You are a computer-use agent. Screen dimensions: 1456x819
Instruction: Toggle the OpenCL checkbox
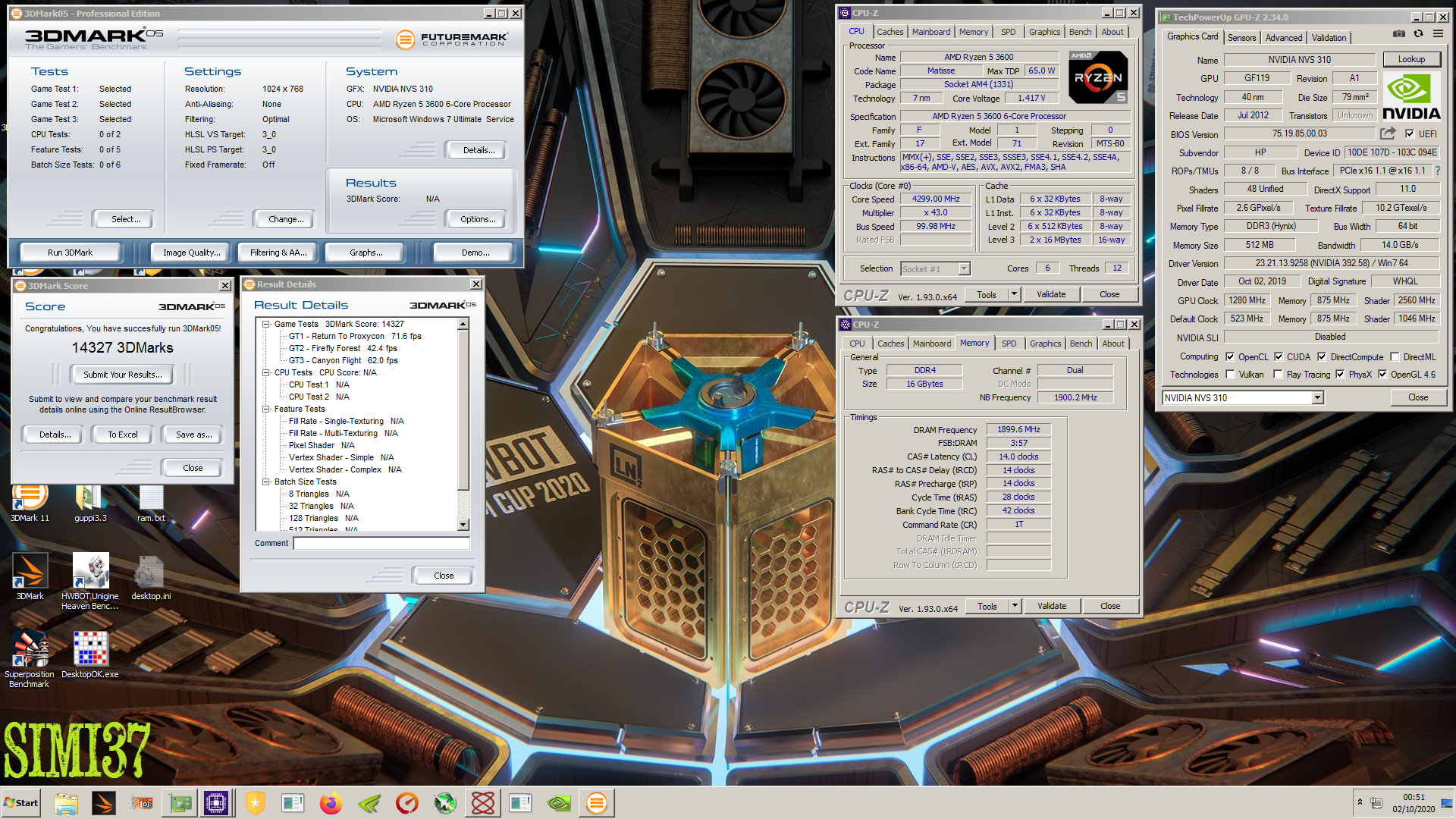[x=1230, y=356]
